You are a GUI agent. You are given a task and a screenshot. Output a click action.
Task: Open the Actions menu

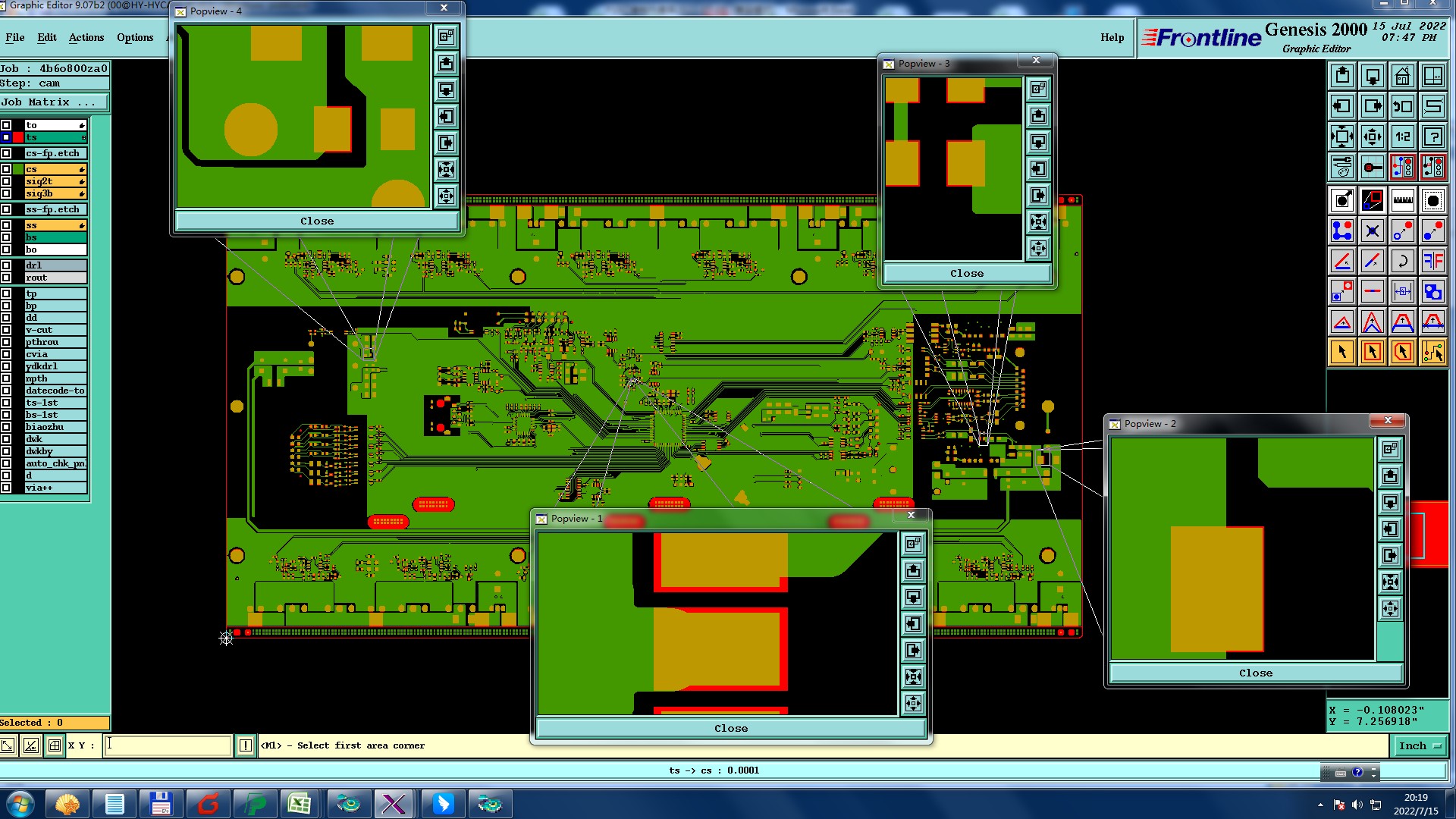tap(86, 37)
